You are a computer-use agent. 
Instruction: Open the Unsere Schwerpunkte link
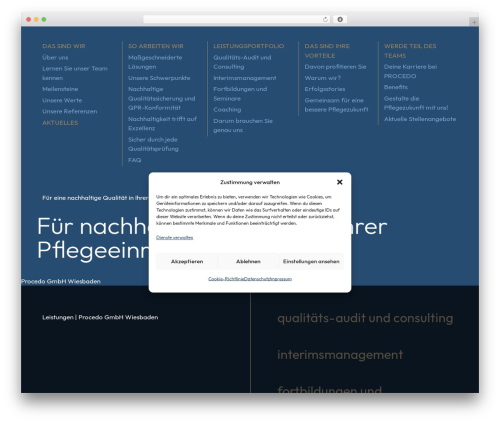pos(159,78)
